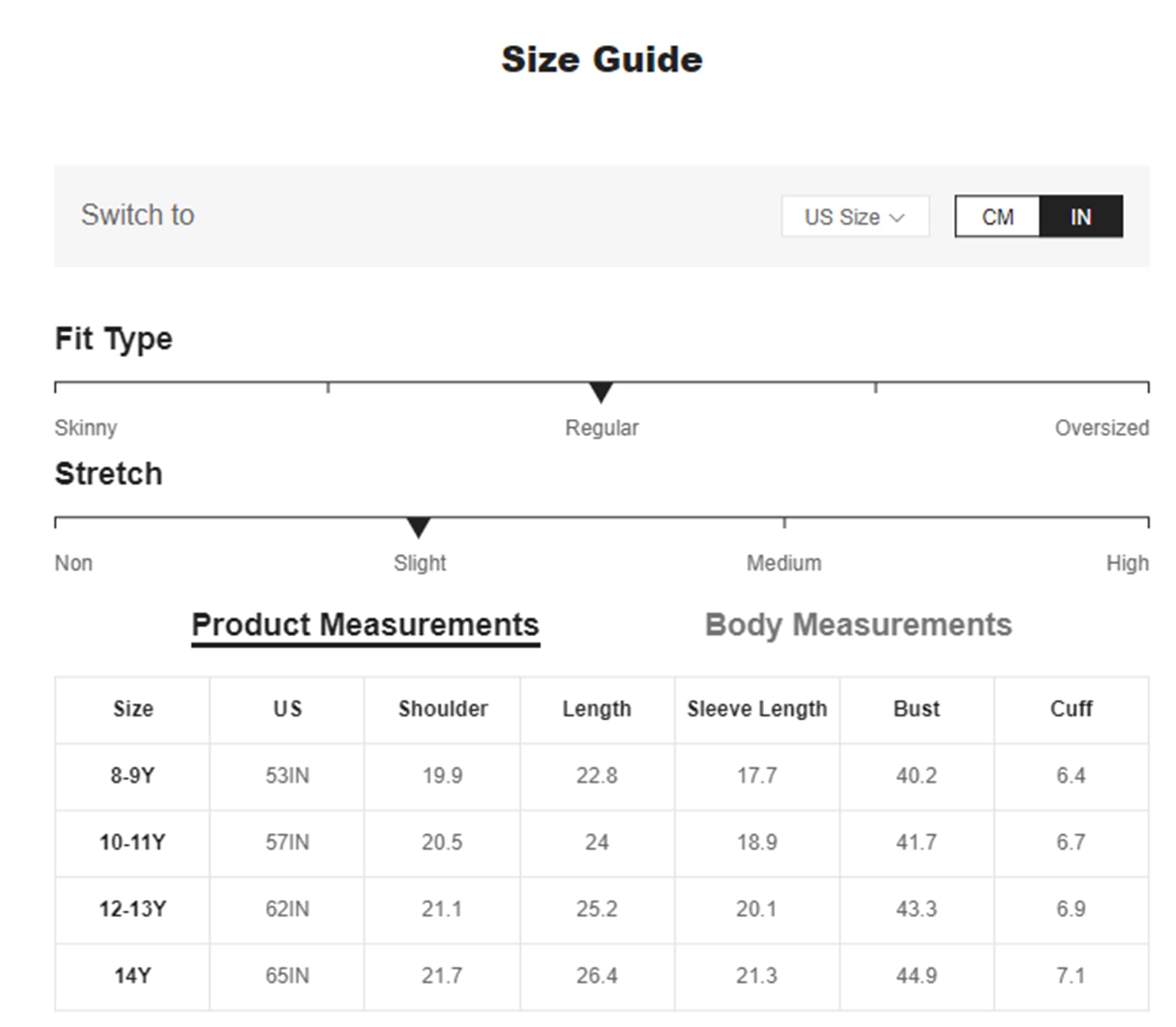
Task: Click the Sleeve Length column header
Action: [757, 709]
